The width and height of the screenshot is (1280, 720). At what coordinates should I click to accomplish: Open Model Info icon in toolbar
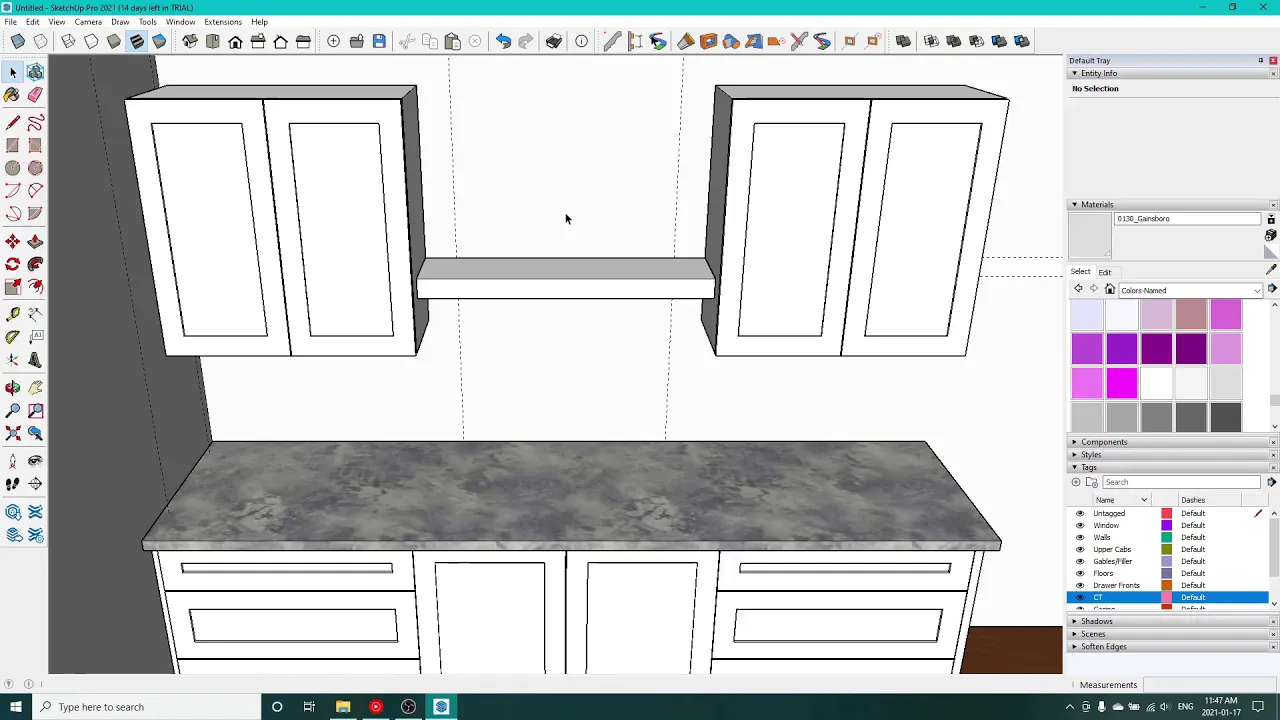581,41
